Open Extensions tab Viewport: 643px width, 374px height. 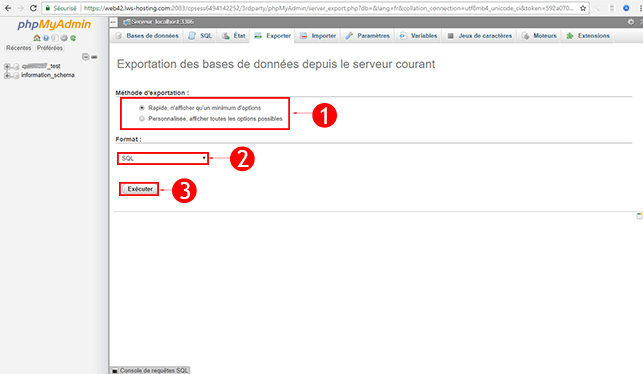588,36
